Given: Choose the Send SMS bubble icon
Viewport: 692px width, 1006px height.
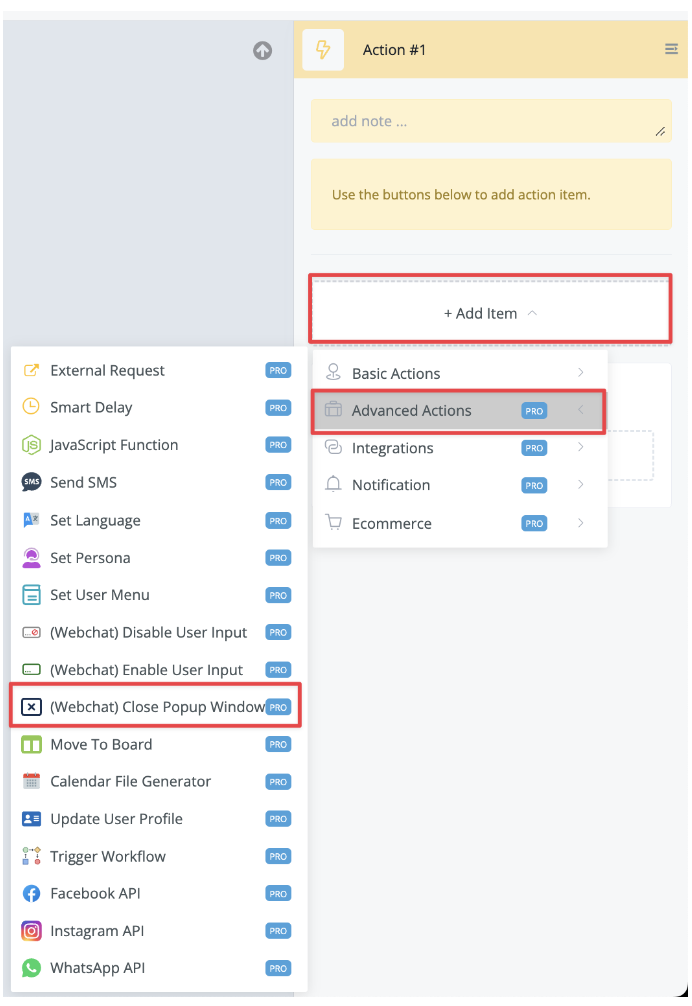Looking at the screenshot, I should click(x=31, y=482).
